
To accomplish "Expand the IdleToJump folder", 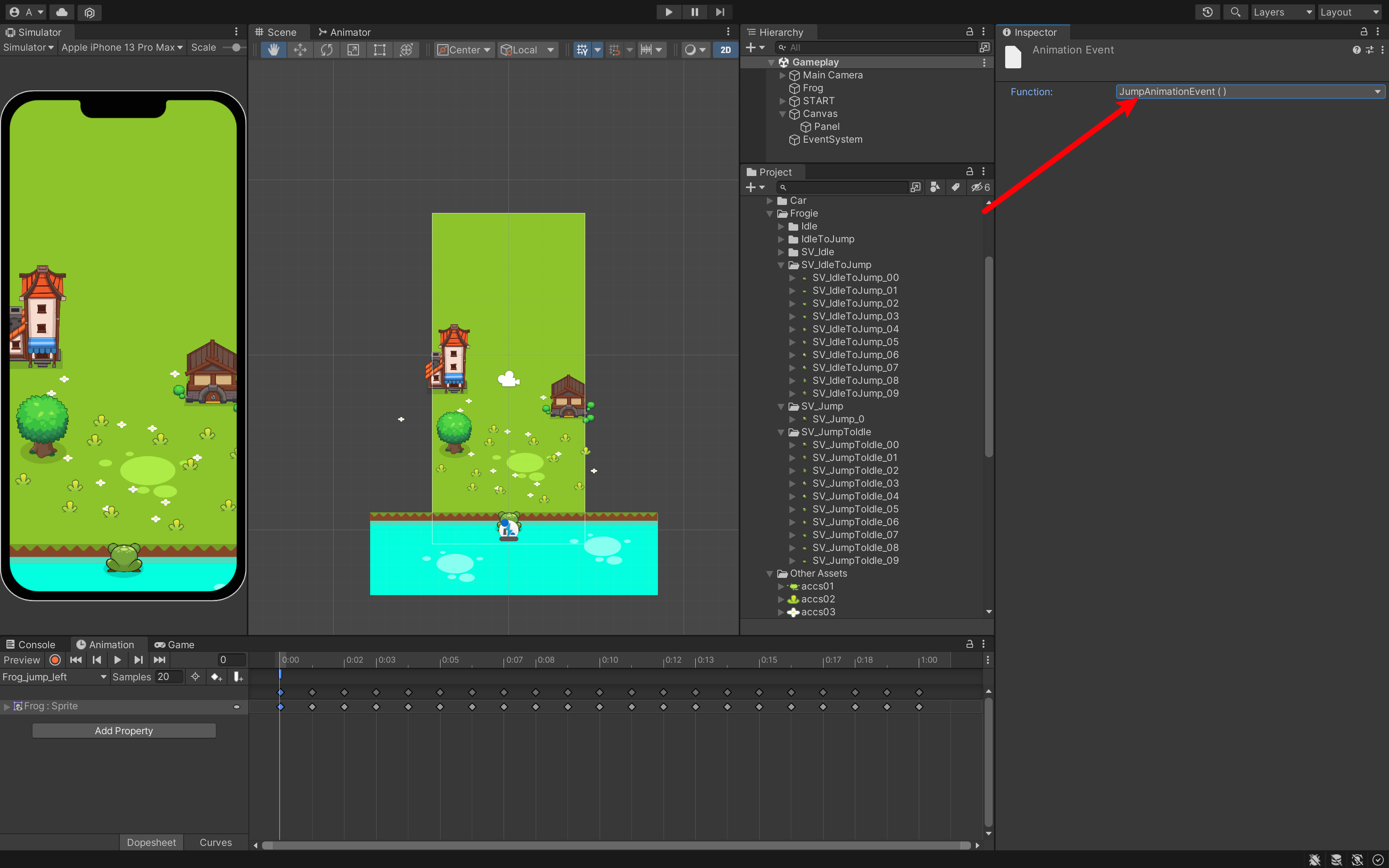I will pyautogui.click(x=781, y=240).
